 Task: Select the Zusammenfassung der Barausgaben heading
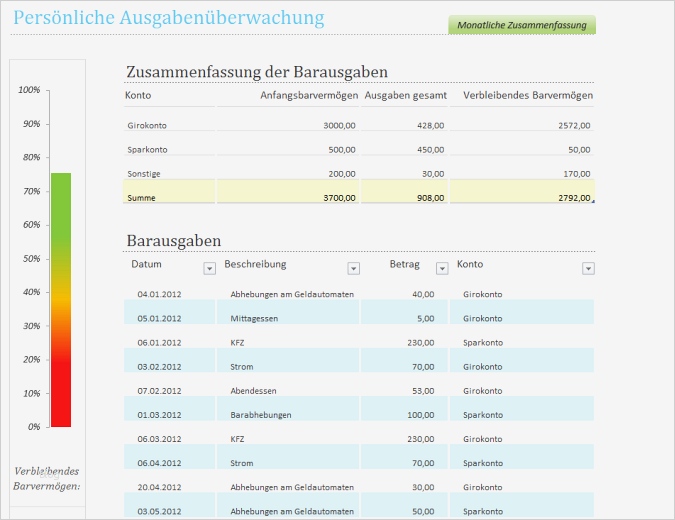(x=256, y=72)
